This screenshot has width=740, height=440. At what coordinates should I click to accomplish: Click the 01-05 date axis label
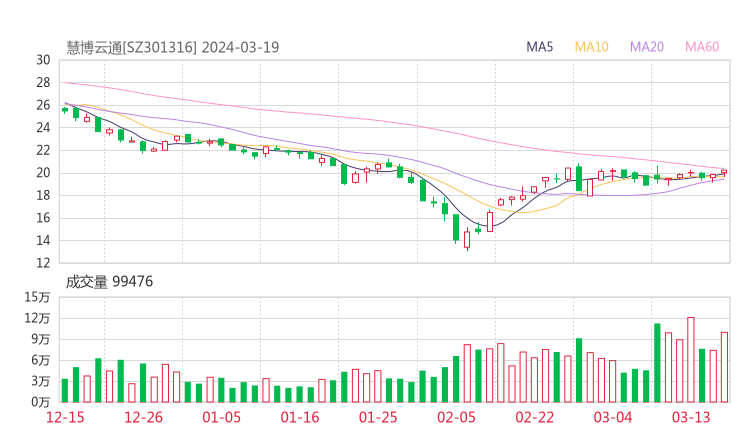(x=222, y=417)
